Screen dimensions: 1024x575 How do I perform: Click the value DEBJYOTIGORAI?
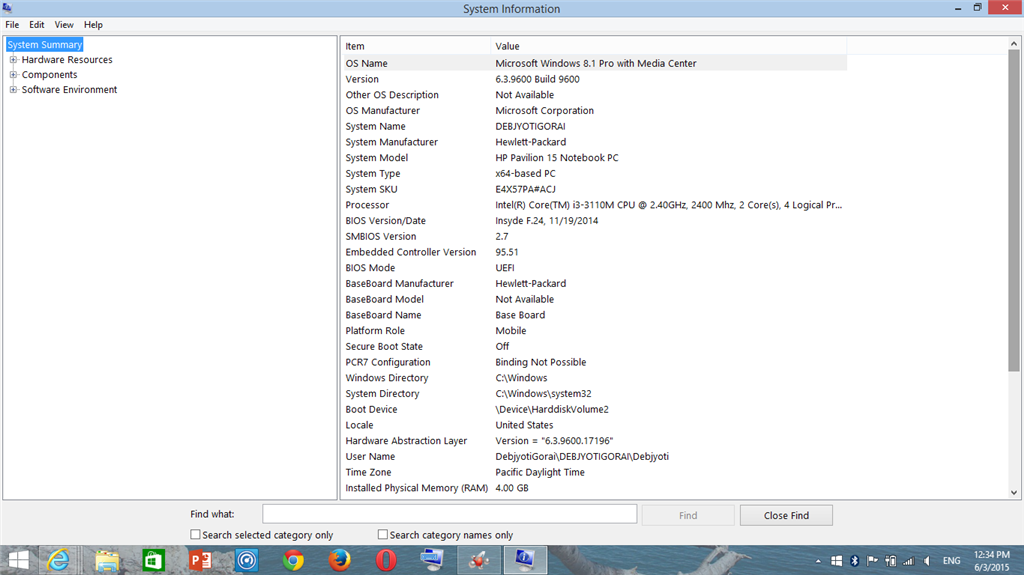[x=530, y=126]
